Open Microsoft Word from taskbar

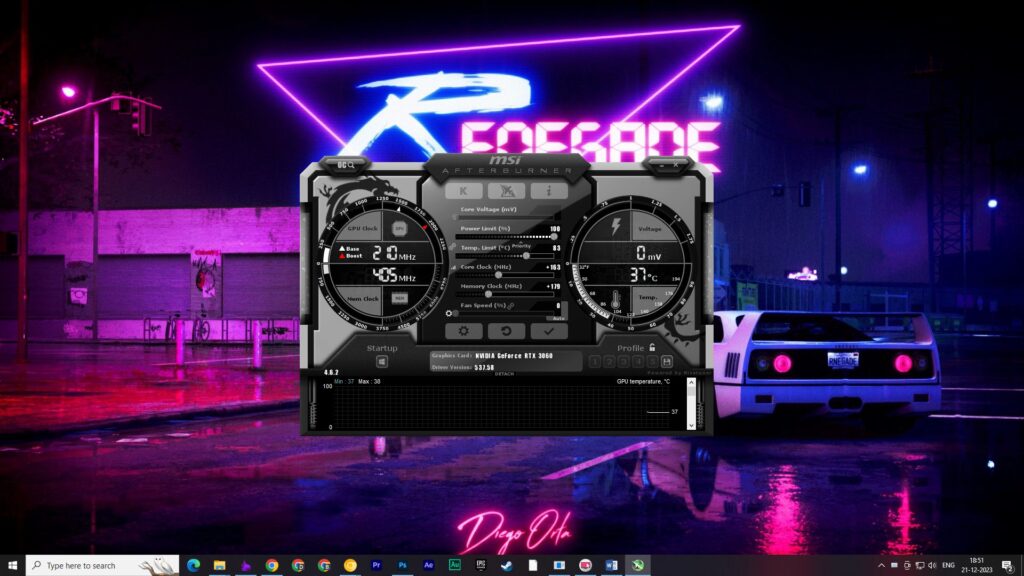pos(611,565)
